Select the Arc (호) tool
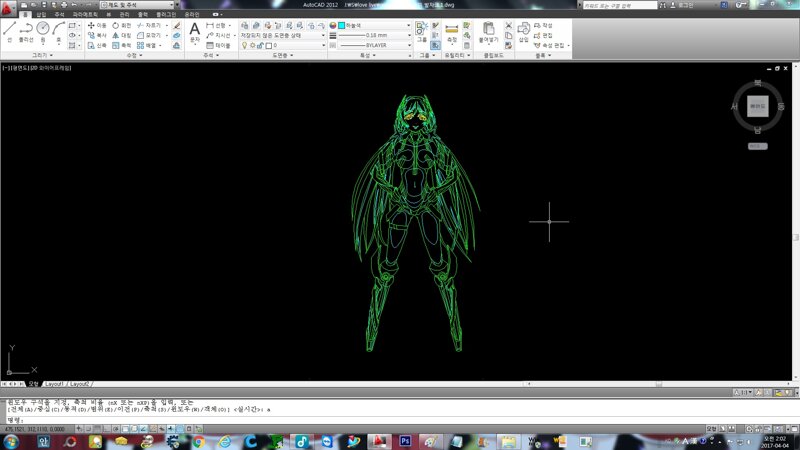This screenshot has width=800, height=450. coord(59,32)
